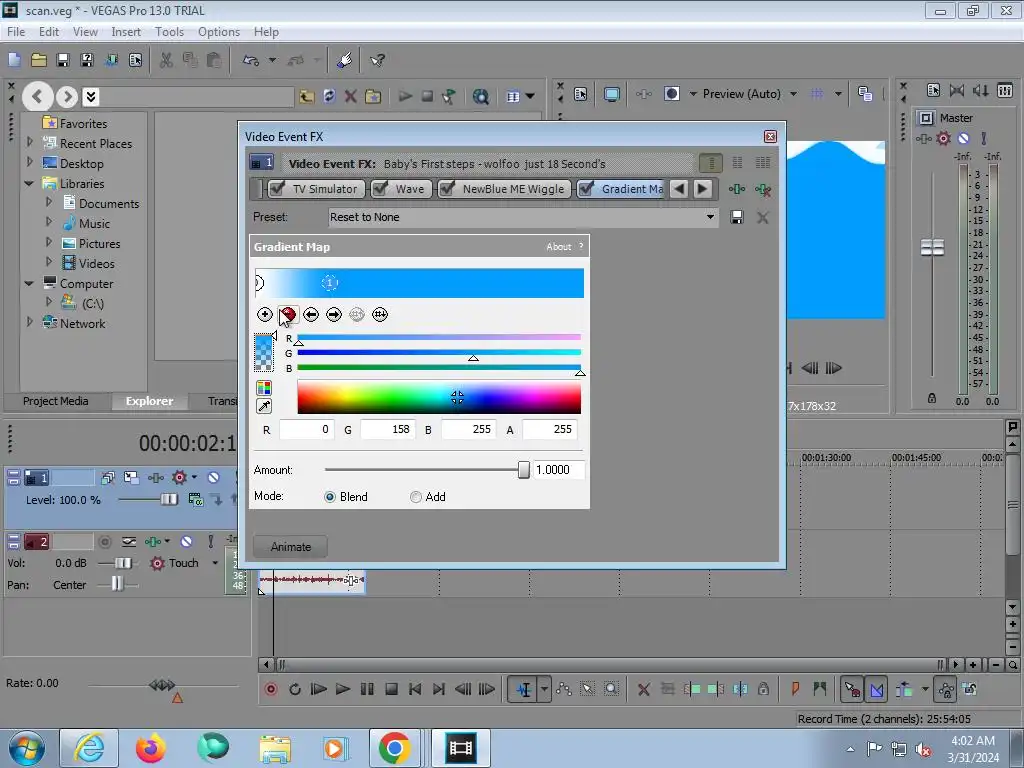Viewport: 1024px width, 768px height.
Task: Pause playback in transport bar
Action: [x=367, y=689]
